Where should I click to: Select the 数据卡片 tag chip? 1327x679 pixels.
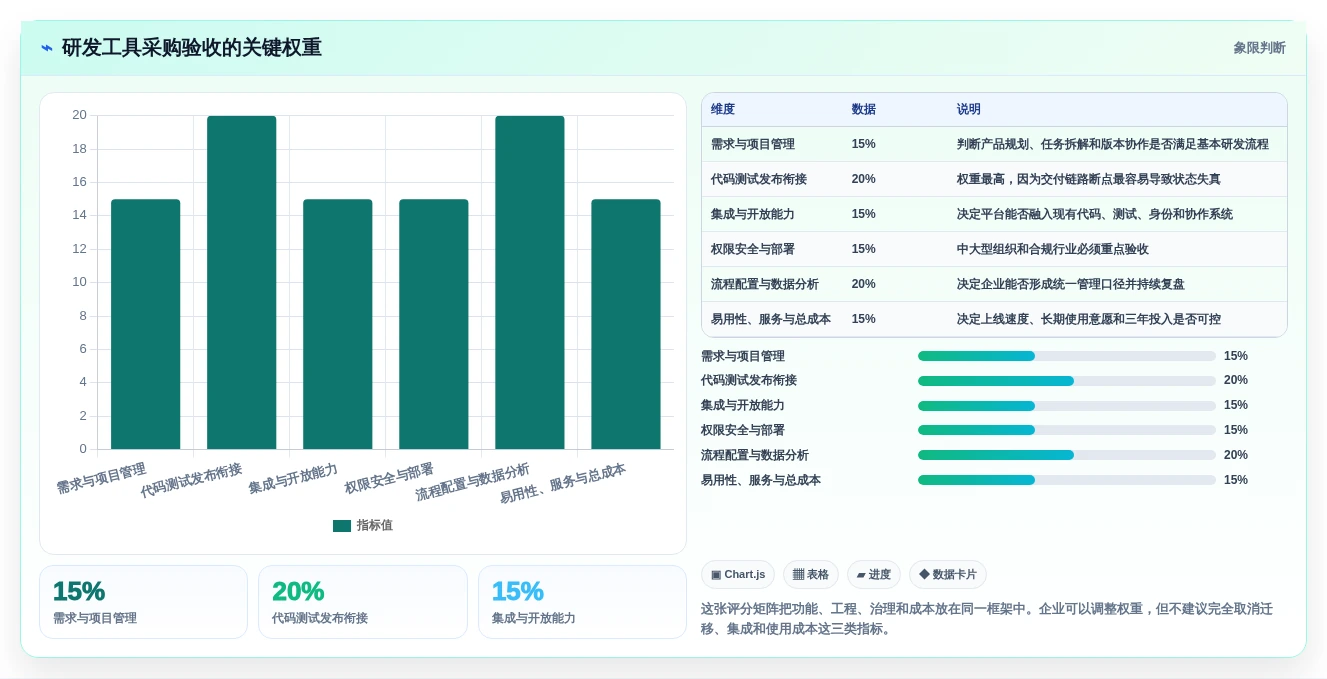(947, 574)
